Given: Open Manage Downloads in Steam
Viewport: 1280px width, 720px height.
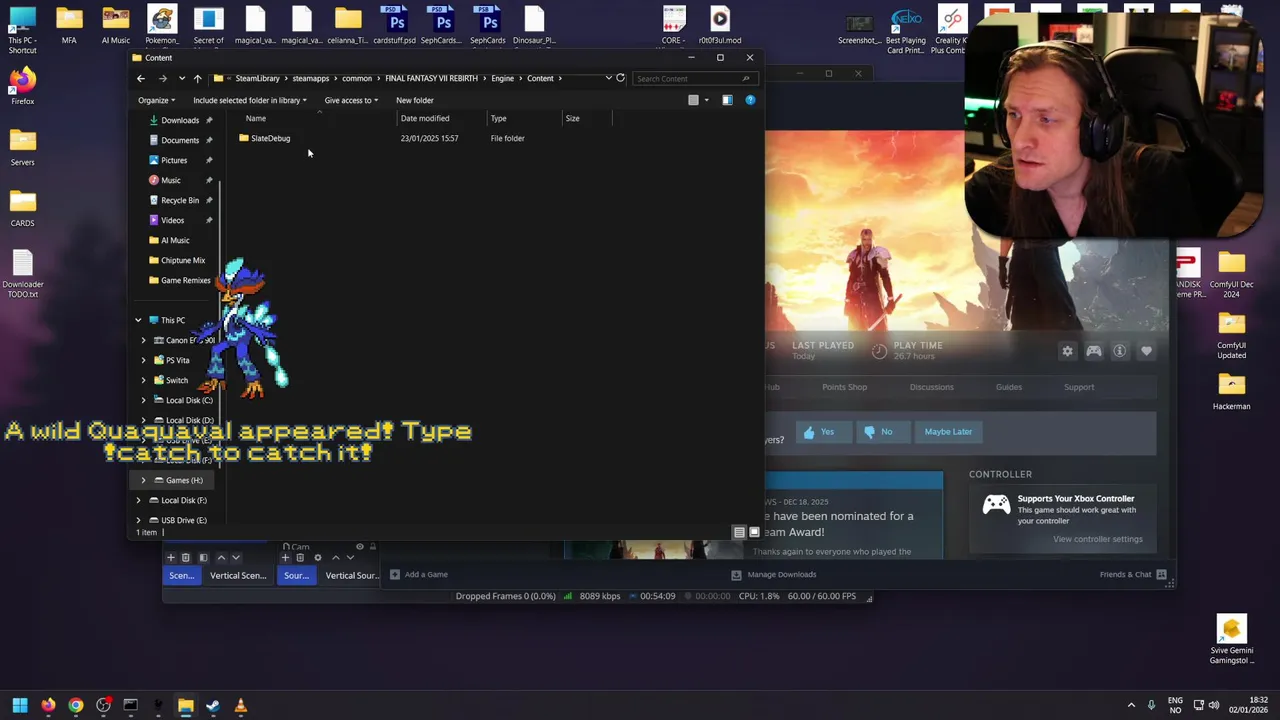Looking at the screenshot, I should point(774,574).
